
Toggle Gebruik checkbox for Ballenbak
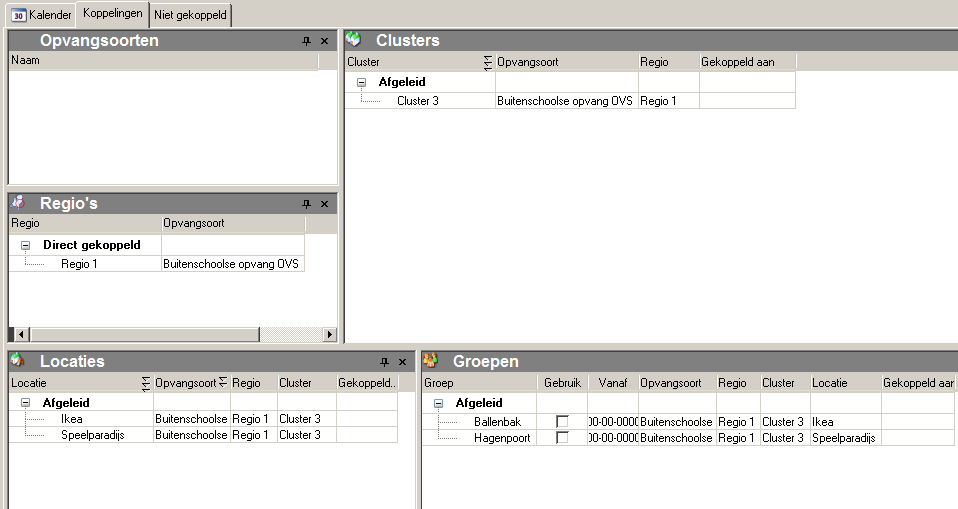point(562,422)
